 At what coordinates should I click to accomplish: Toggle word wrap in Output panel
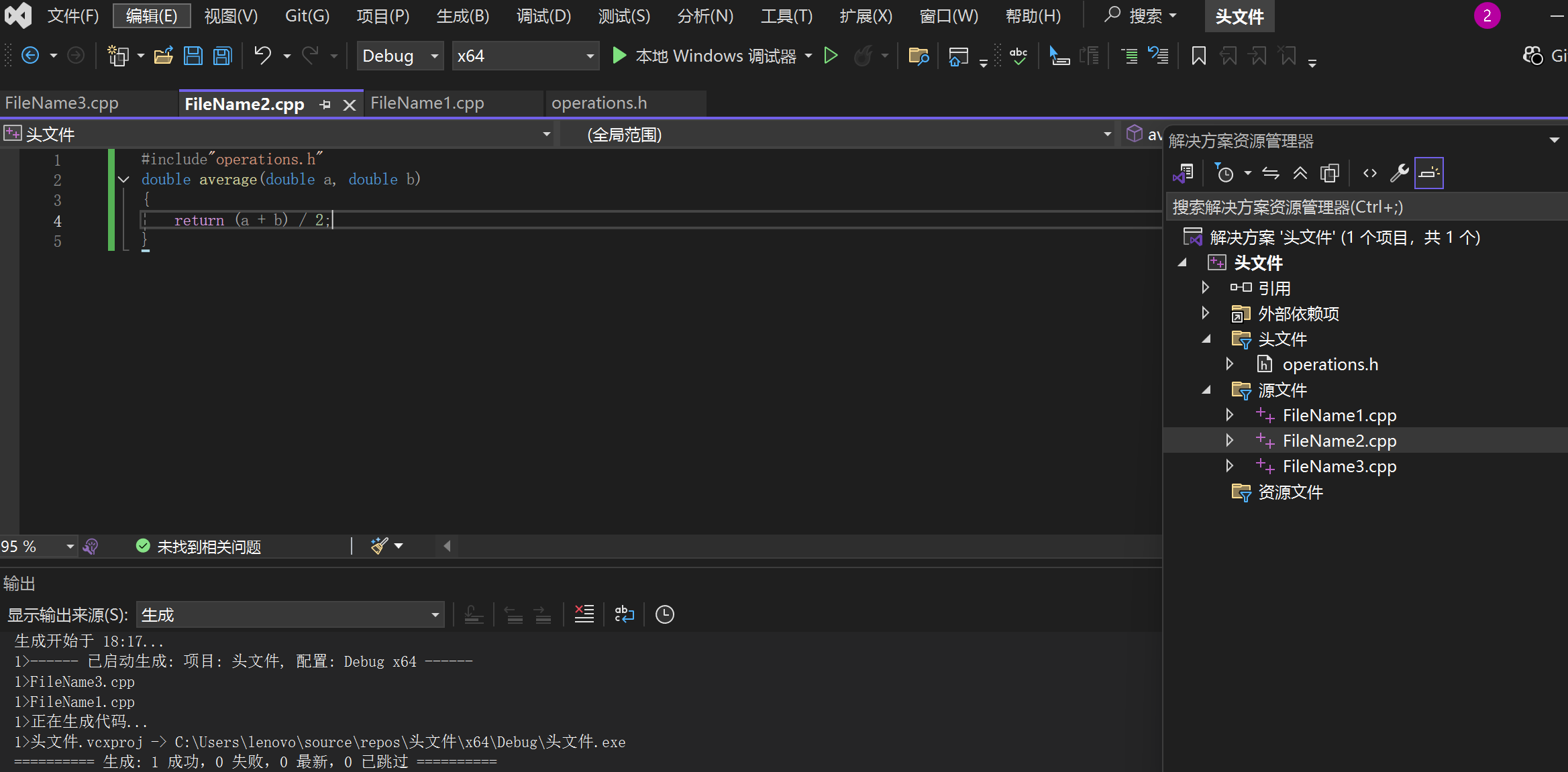pyautogui.click(x=624, y=614)
